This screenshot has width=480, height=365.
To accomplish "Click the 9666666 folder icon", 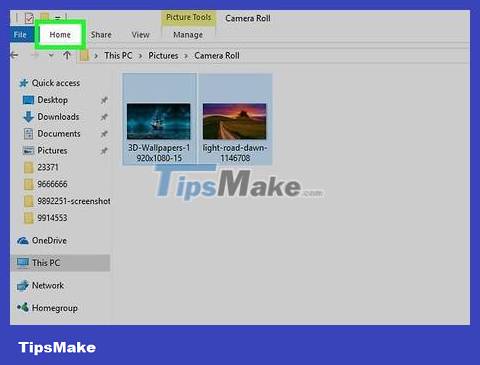I will (29, 184).
